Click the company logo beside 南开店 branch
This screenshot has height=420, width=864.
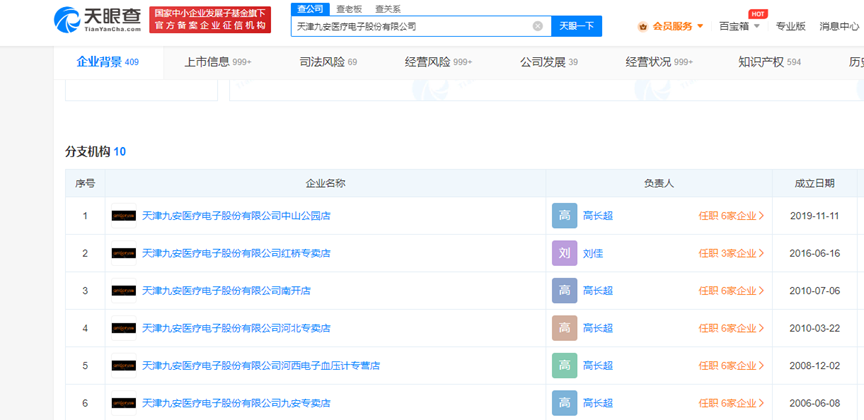[124, 291]
